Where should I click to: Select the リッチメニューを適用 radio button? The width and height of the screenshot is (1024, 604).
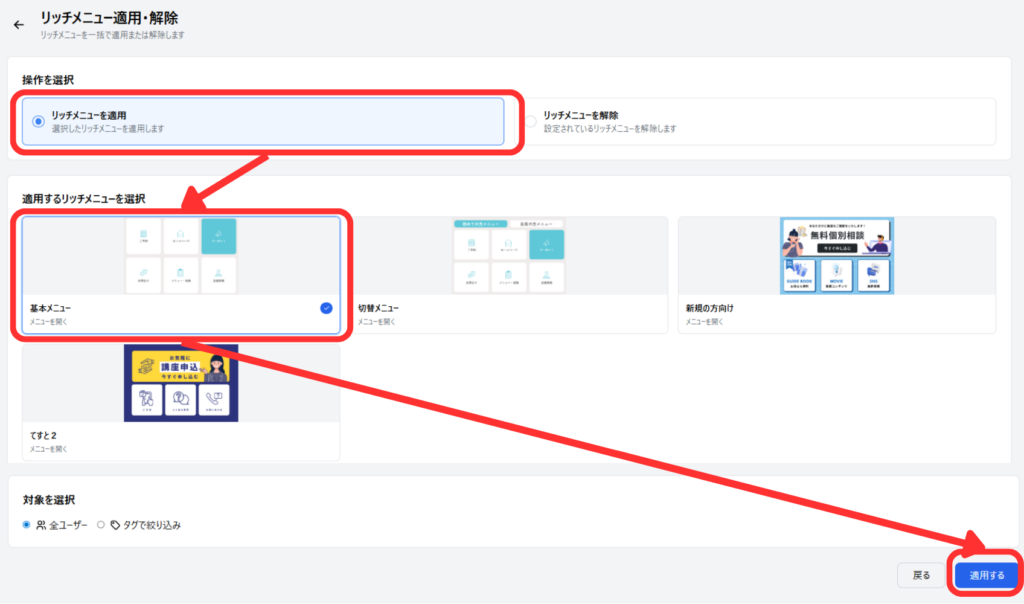tap(38, 121)
